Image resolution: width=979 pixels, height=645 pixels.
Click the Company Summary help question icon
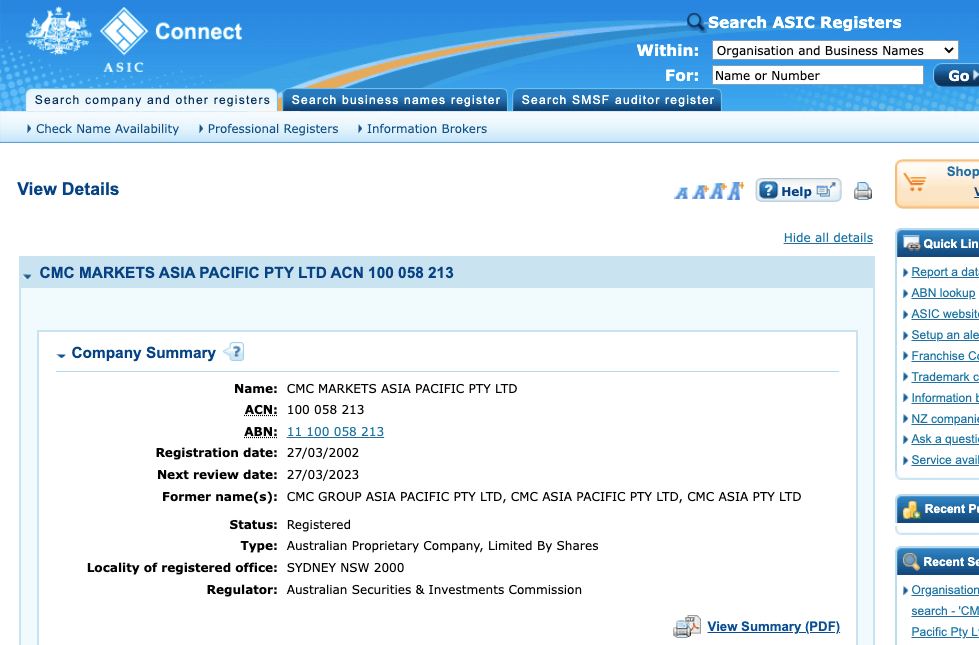click(234, 352)
